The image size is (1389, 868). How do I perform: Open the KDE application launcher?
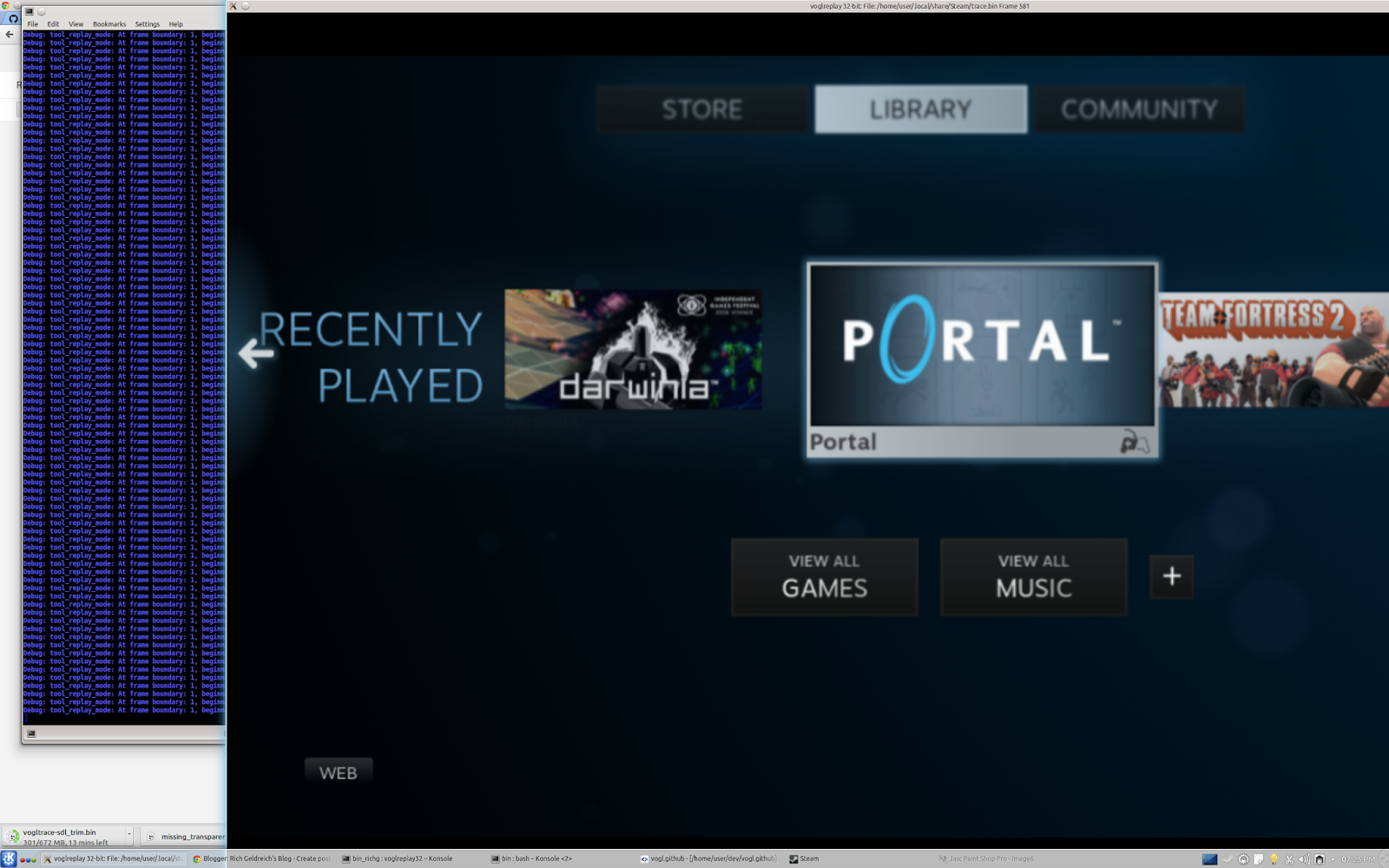[x=9, y=858]
